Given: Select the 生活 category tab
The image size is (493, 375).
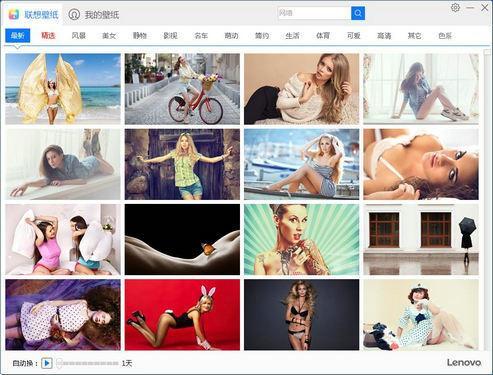Looking at the screenshot, I should (292, 35).
